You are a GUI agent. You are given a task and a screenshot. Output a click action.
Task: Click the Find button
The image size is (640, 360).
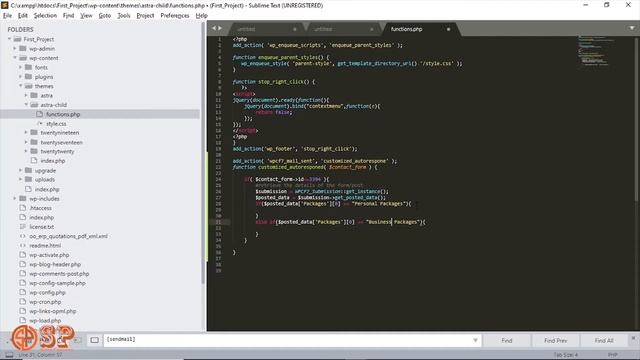tap(507, 340)
